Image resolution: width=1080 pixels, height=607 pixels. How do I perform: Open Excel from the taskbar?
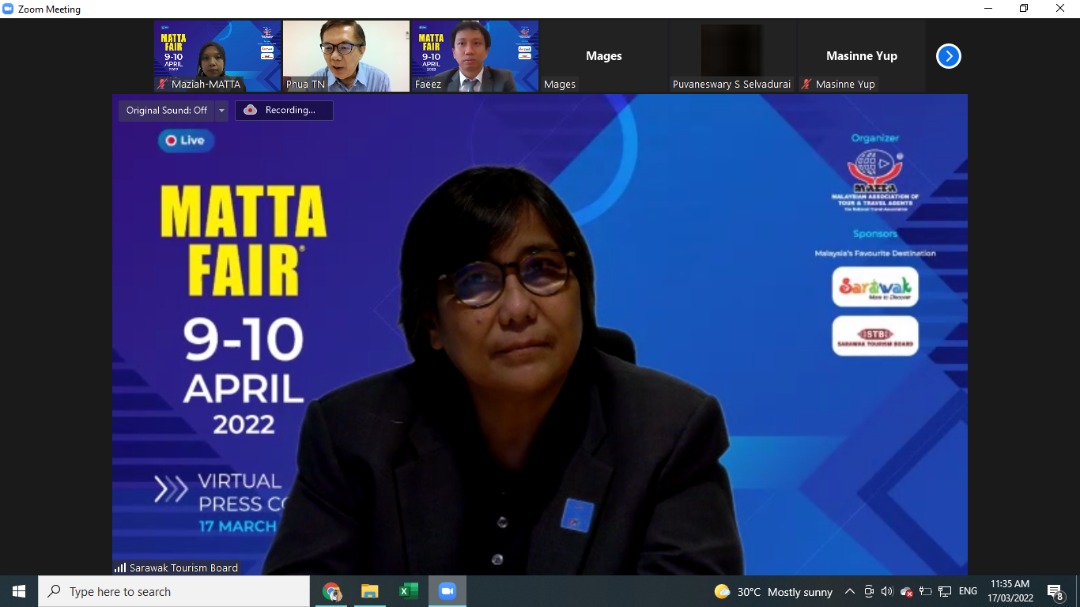click(408, 591)
